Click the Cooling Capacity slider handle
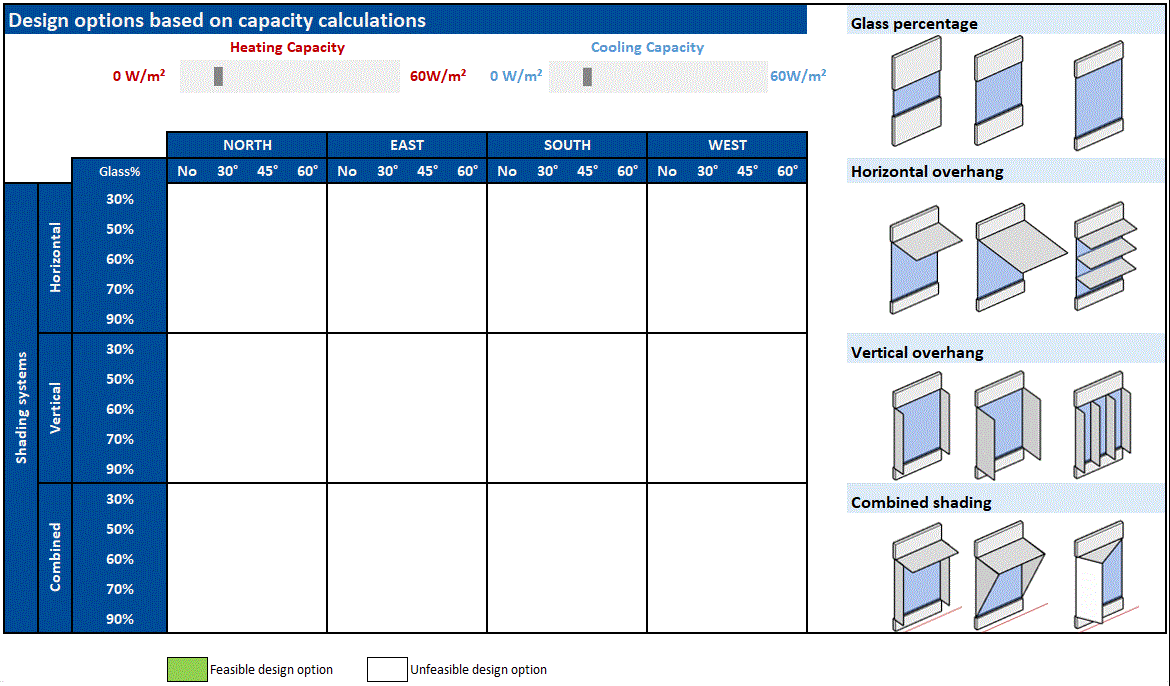 [x=587, y=77]
